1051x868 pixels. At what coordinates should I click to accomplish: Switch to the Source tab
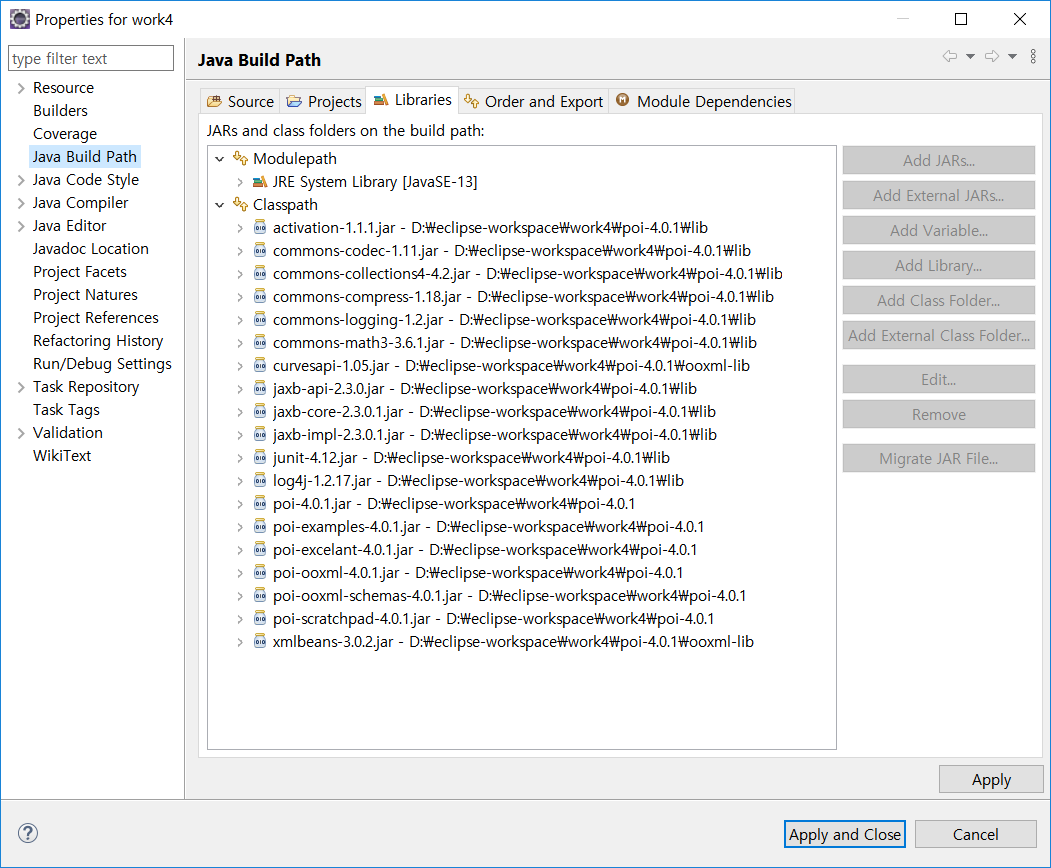tap(240, 101)
